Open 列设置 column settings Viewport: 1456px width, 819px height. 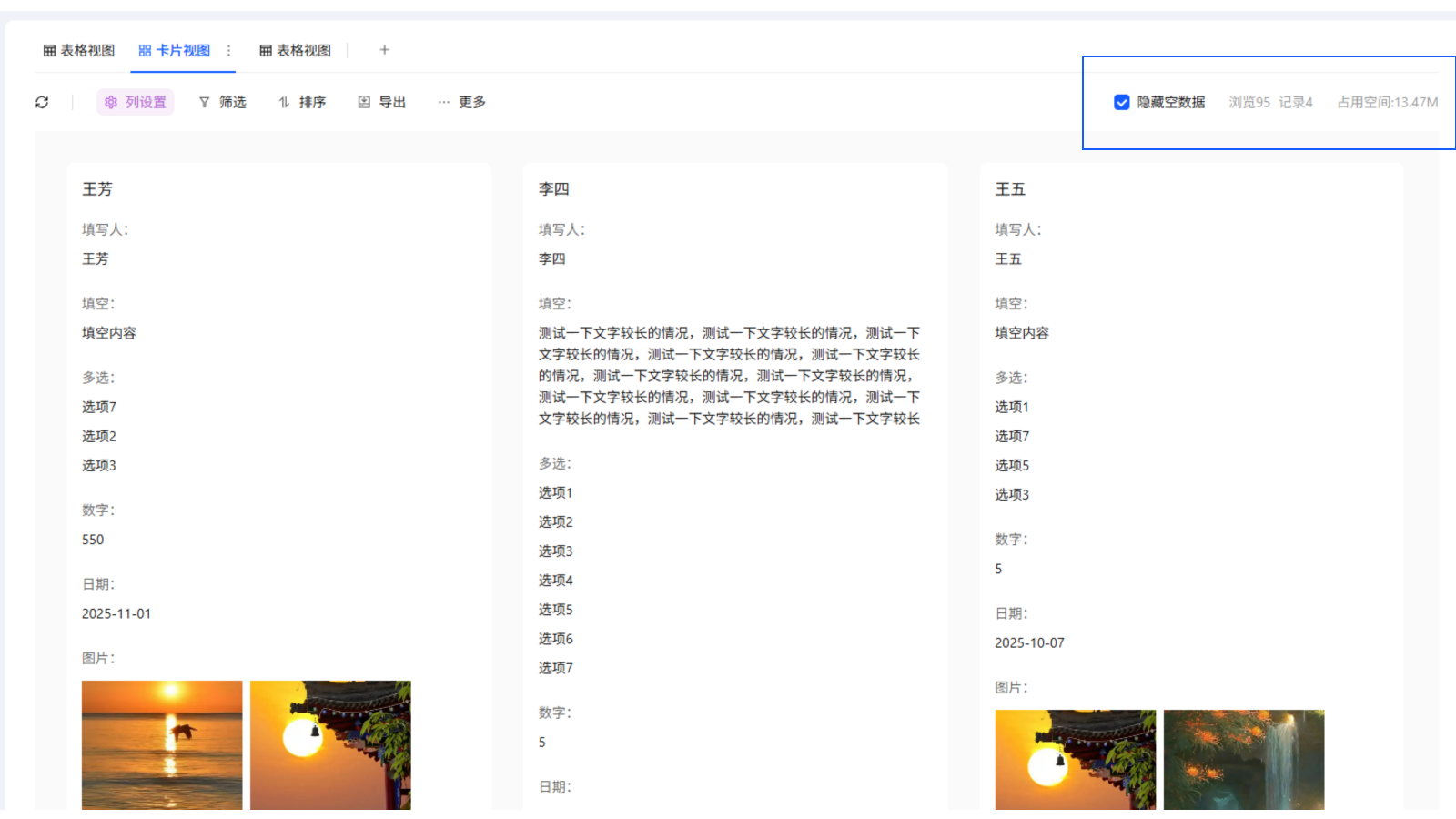tap(135, 102)
